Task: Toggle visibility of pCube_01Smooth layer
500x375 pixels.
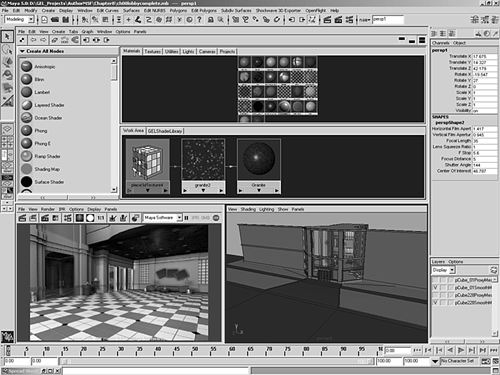Action: (435, 287)
